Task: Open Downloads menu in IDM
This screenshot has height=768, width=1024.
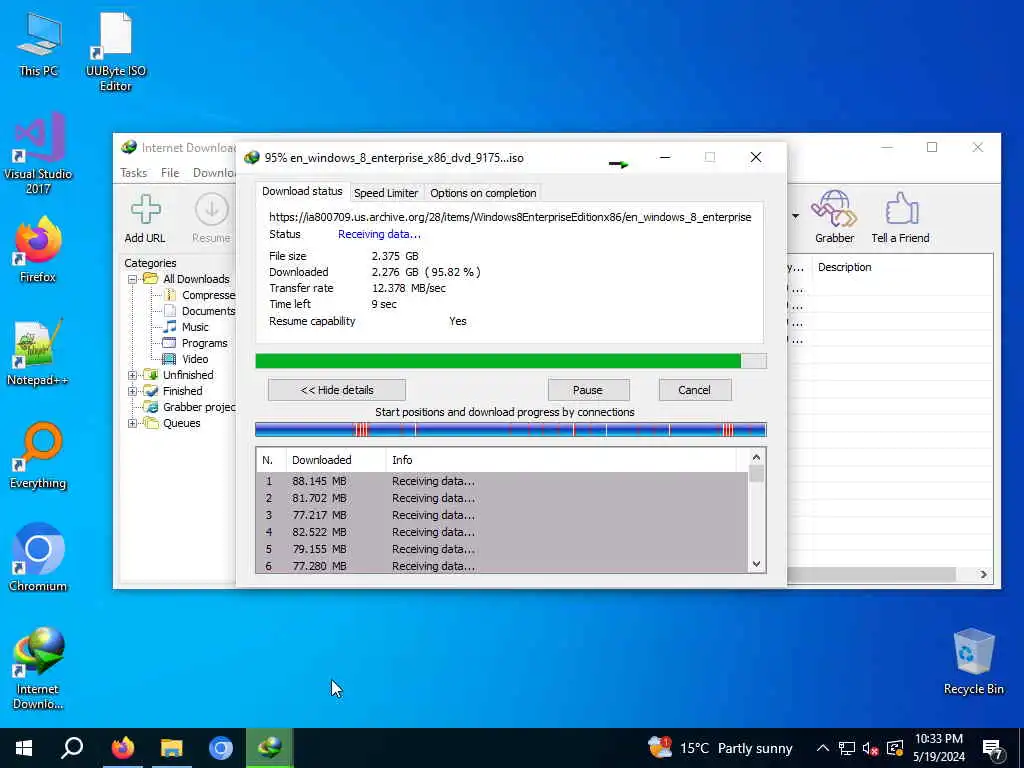Action: pyautogui.click(x=214, y=173)
